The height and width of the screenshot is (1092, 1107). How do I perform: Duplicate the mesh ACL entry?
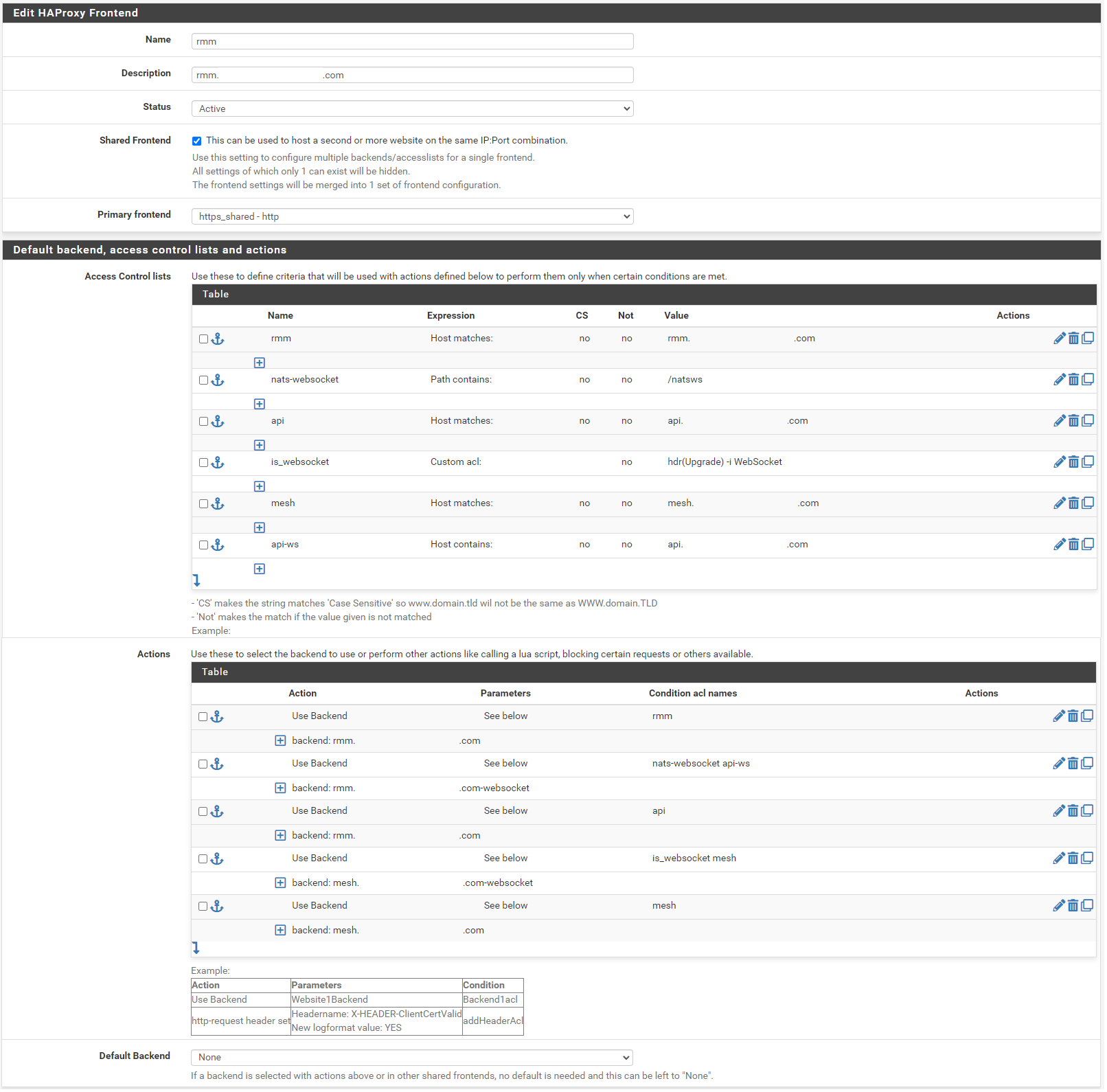[x=1088, y=503]
